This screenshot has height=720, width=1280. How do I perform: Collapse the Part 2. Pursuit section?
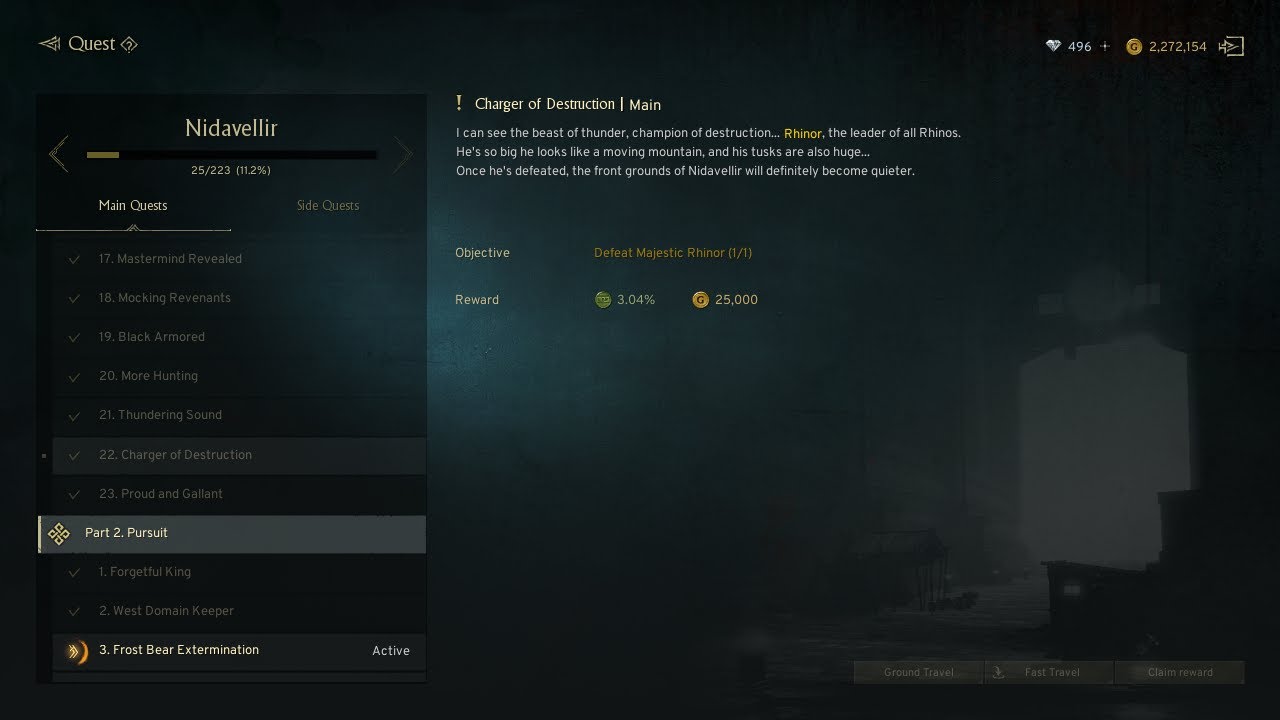(232, 534)
